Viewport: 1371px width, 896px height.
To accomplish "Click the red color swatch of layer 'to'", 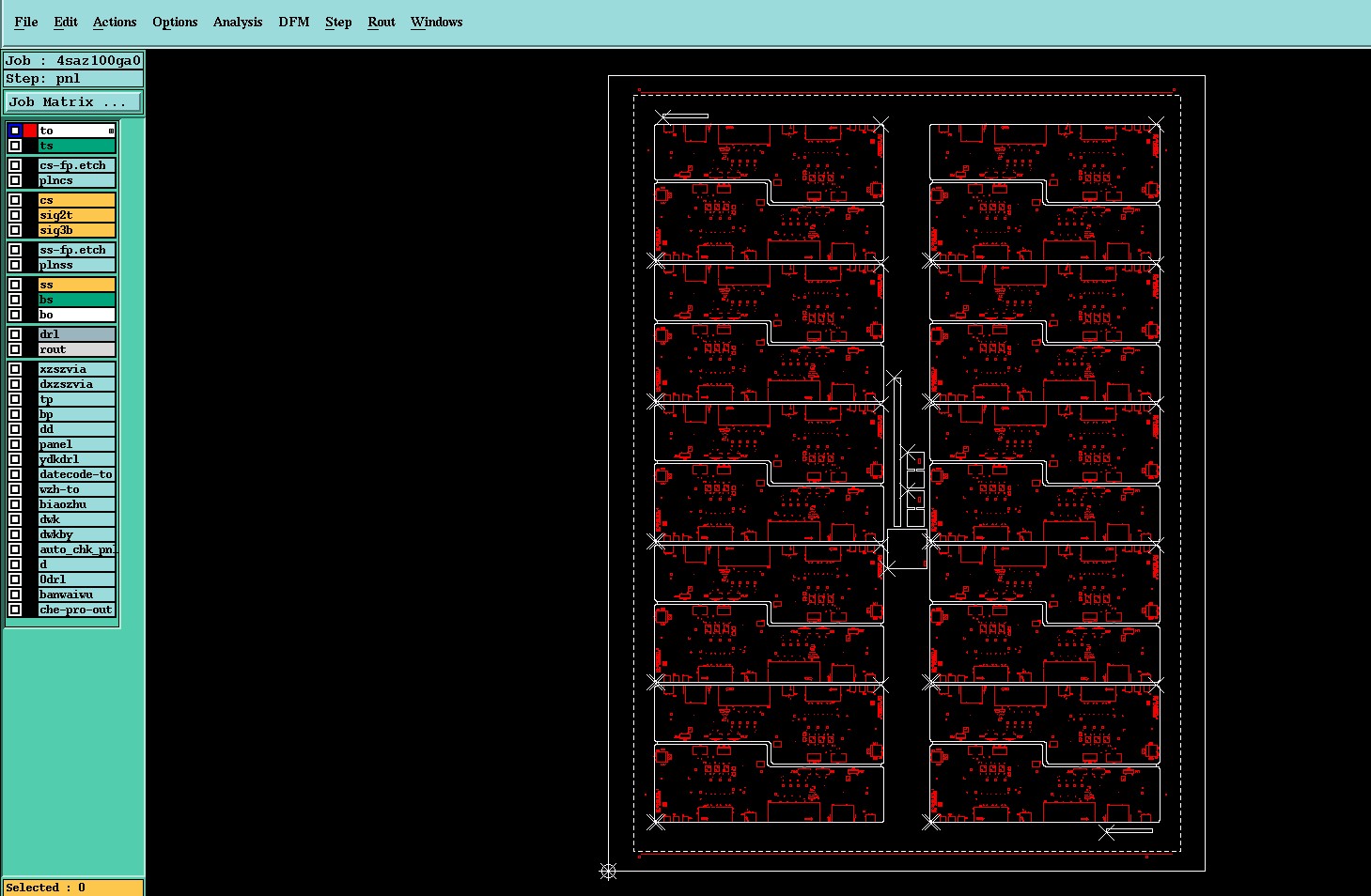I will click(30, 131).
